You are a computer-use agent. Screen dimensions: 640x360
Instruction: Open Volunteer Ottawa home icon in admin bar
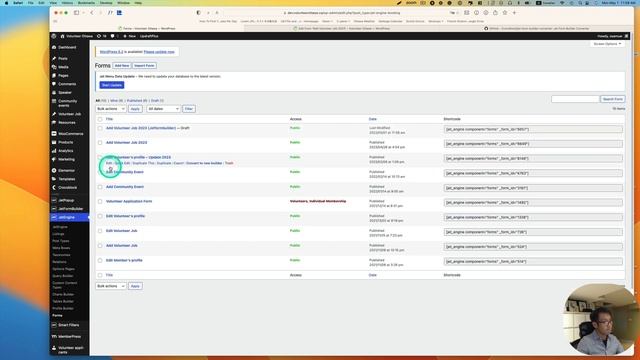tap(62, 36)
